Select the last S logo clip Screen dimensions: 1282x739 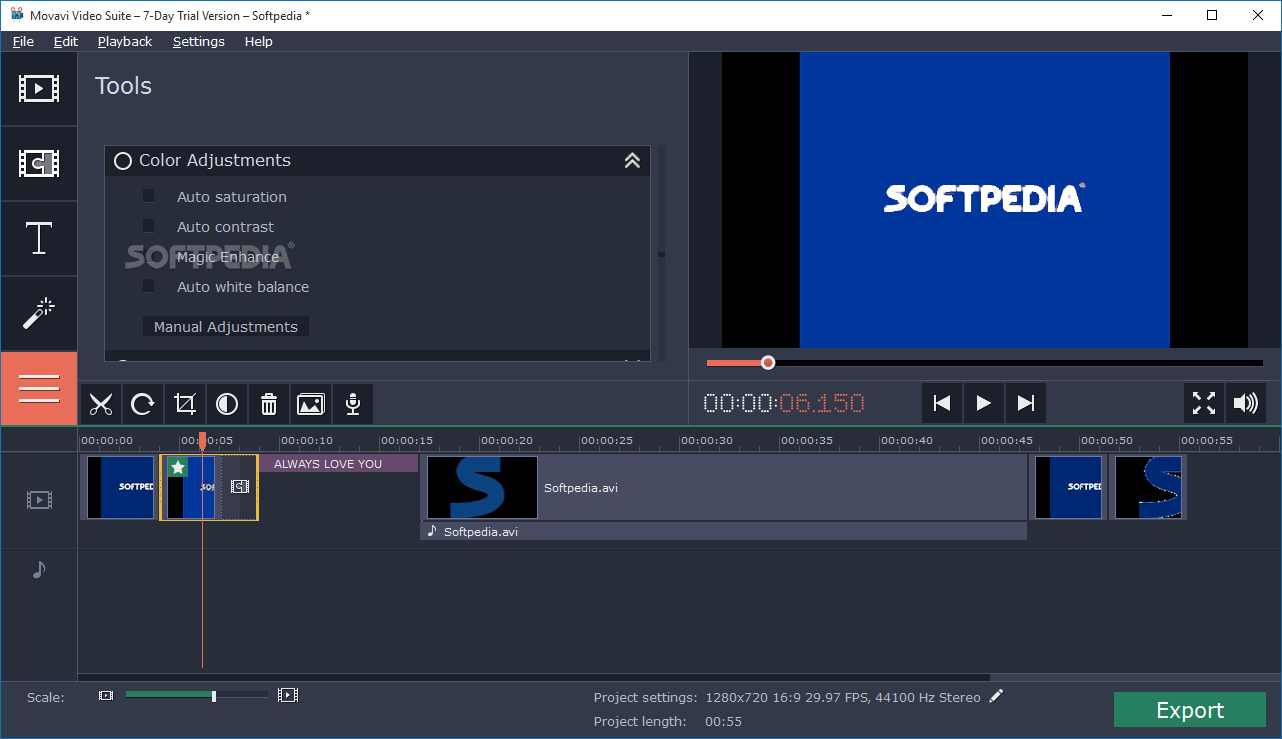[1148, 487]
